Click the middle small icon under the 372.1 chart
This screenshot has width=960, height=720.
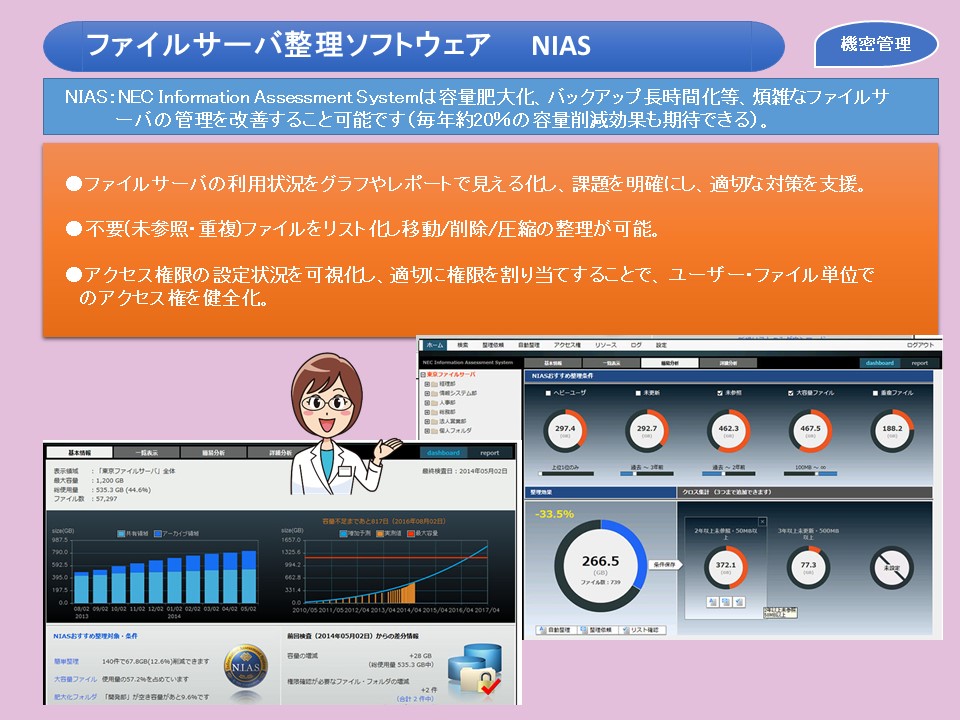click(726, 602)
